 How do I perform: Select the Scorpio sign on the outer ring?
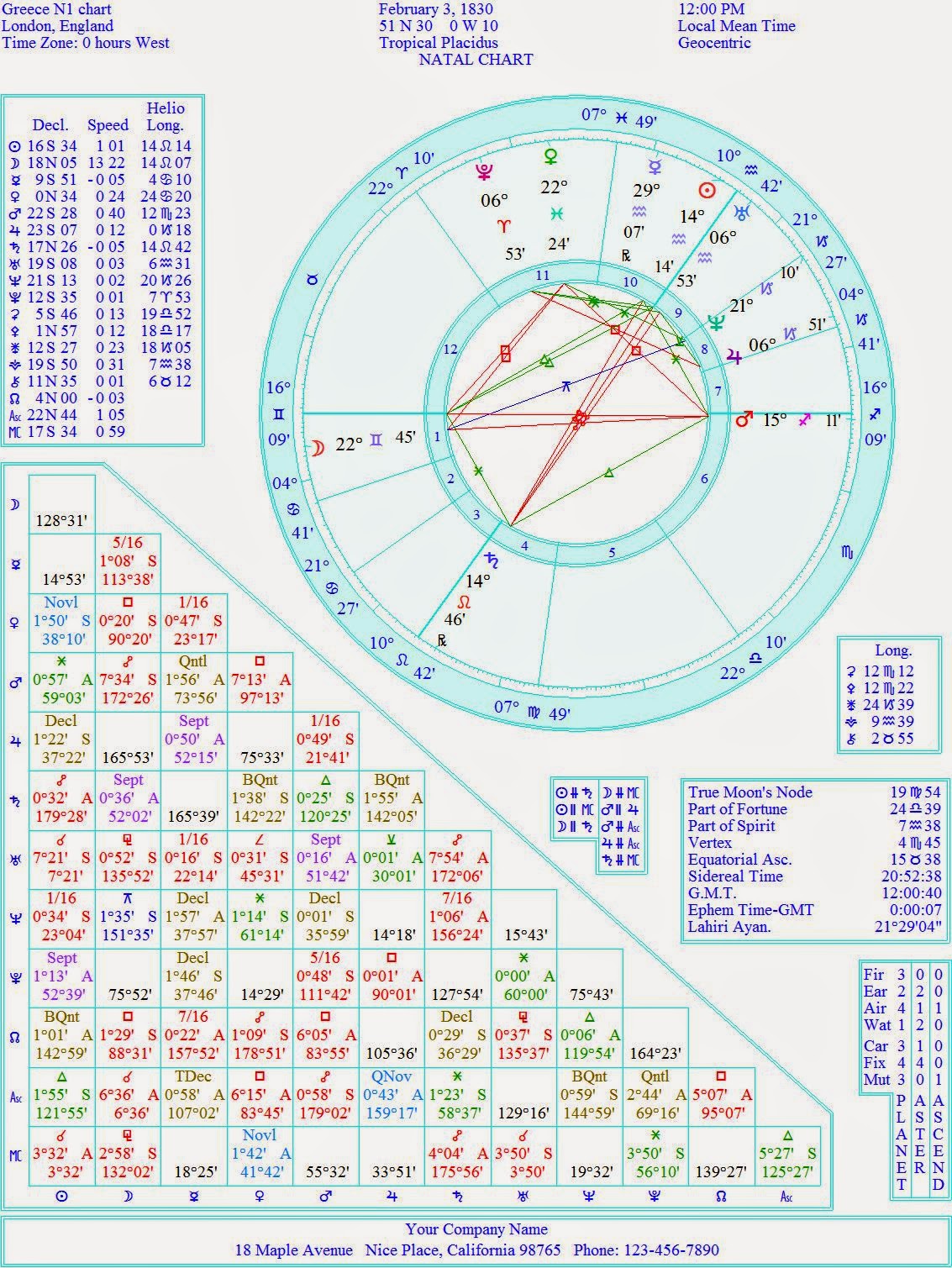click(846, 552)
